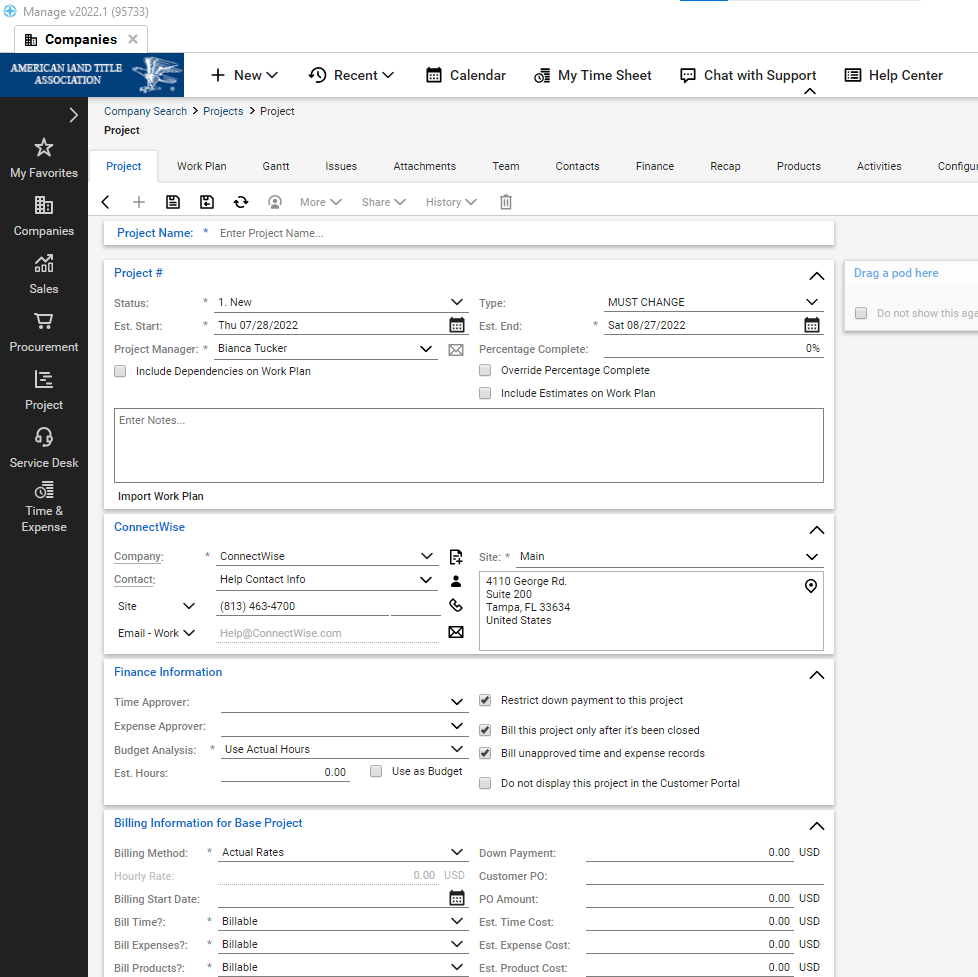The image size is (978, 977).
Task: Open Help Center
Action: [893, 75]
